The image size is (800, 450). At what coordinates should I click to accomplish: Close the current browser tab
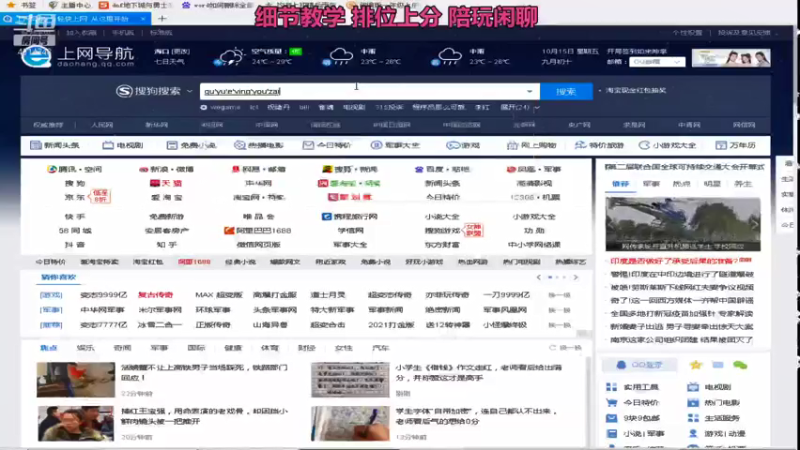point(143,19)
